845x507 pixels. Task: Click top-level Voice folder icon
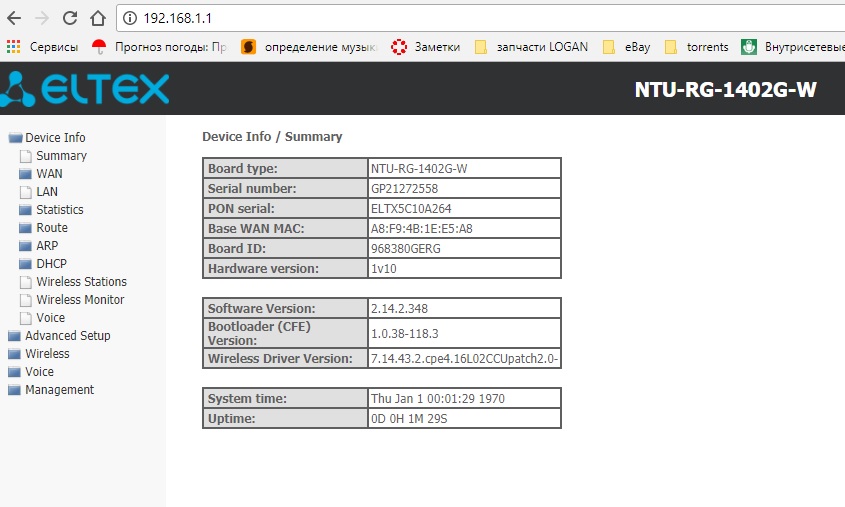click(x=15, y=372)
